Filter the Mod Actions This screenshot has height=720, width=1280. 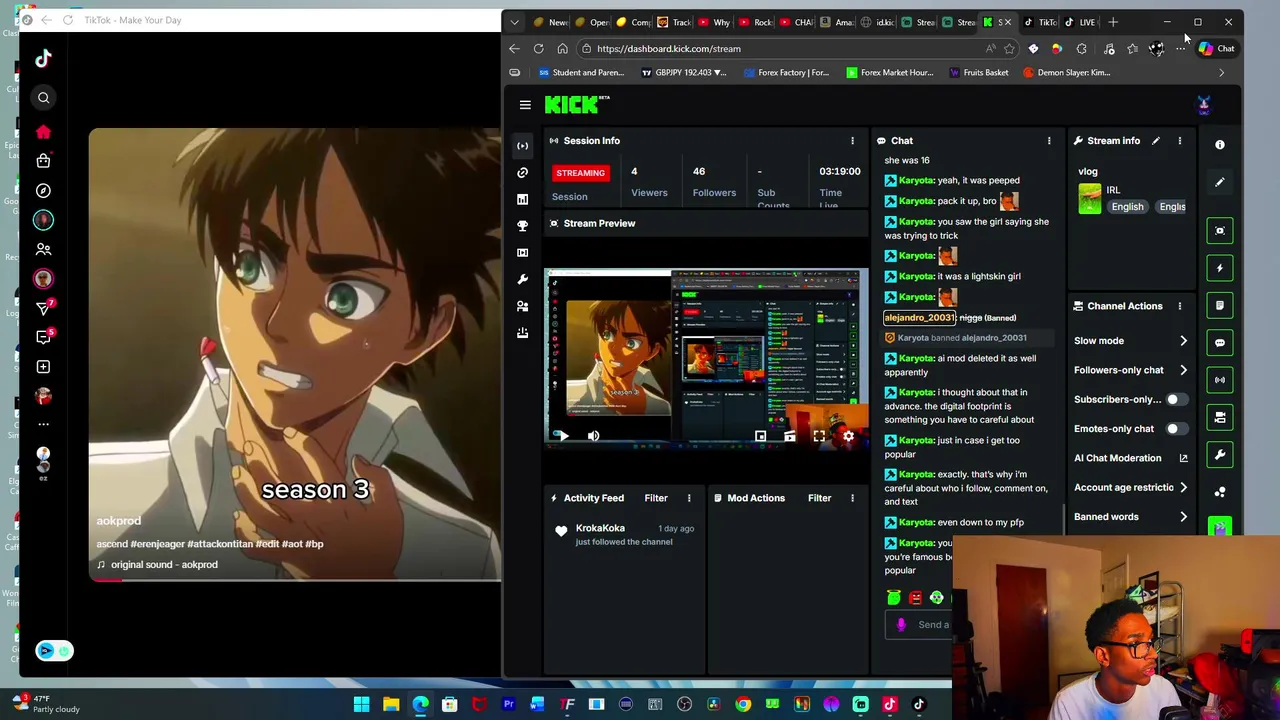819,498
